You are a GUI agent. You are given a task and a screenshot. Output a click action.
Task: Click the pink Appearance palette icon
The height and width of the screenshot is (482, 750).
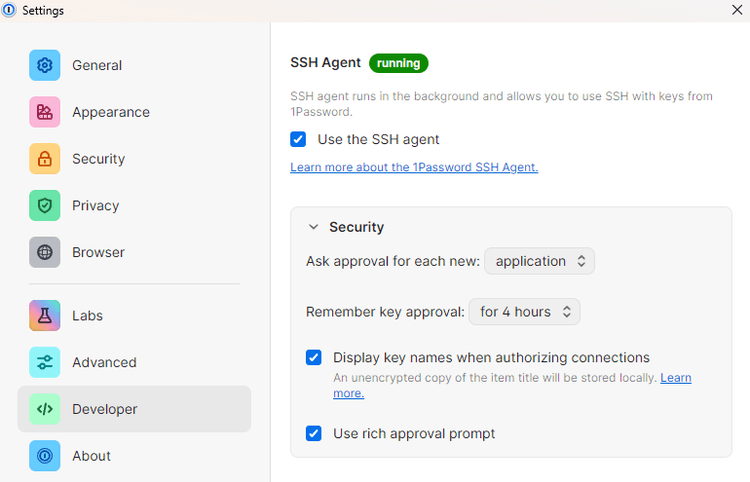(44, 112)
